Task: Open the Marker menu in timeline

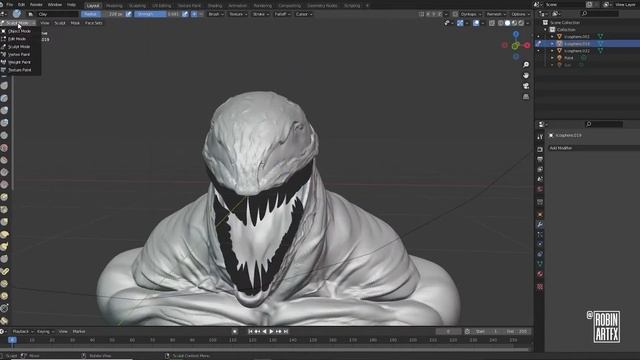Action: [x=79, y=331]
